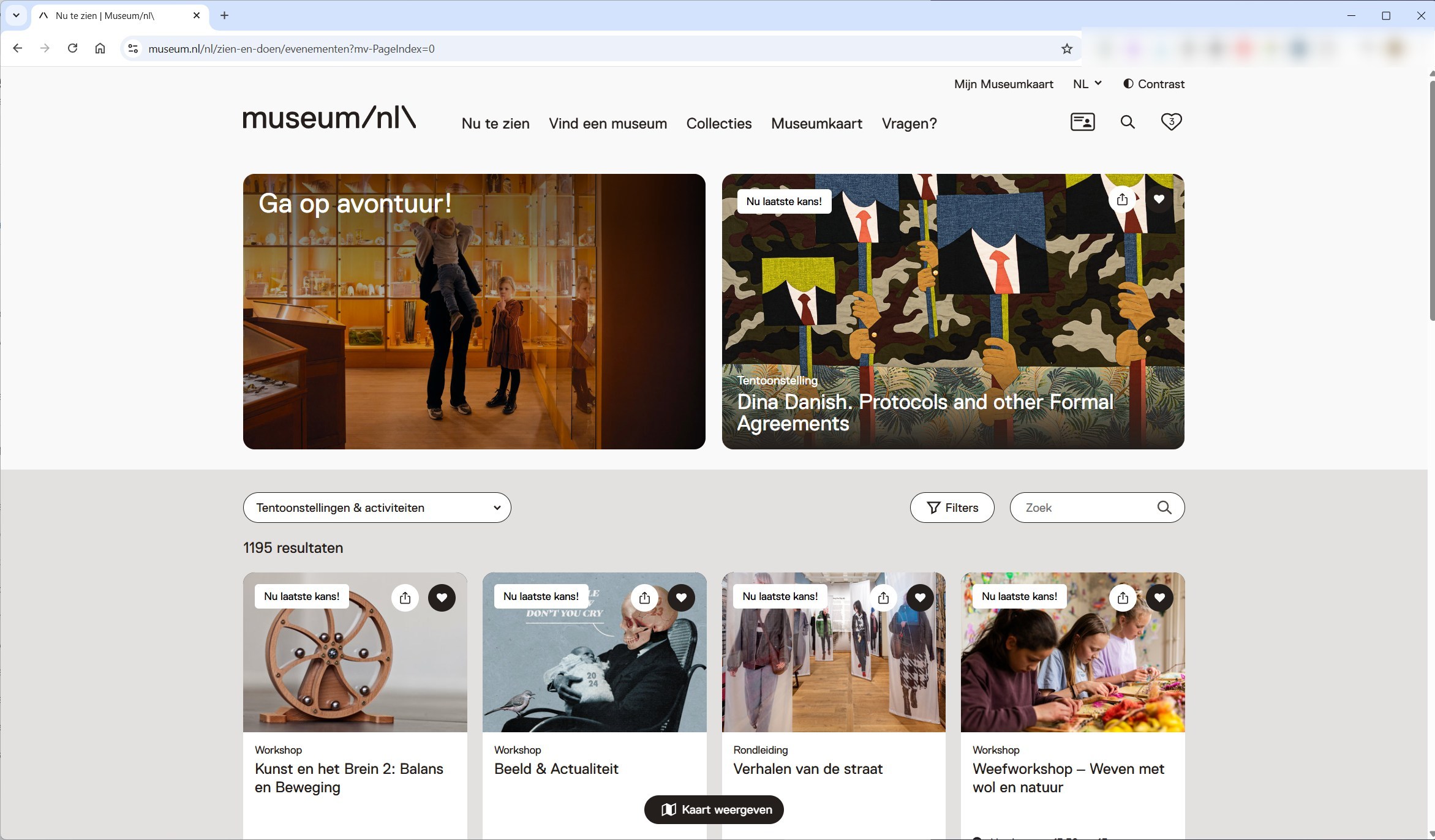This screenshot has width=1435, height=840.
Task: Click the address bar URL
Action: point(292,49)
